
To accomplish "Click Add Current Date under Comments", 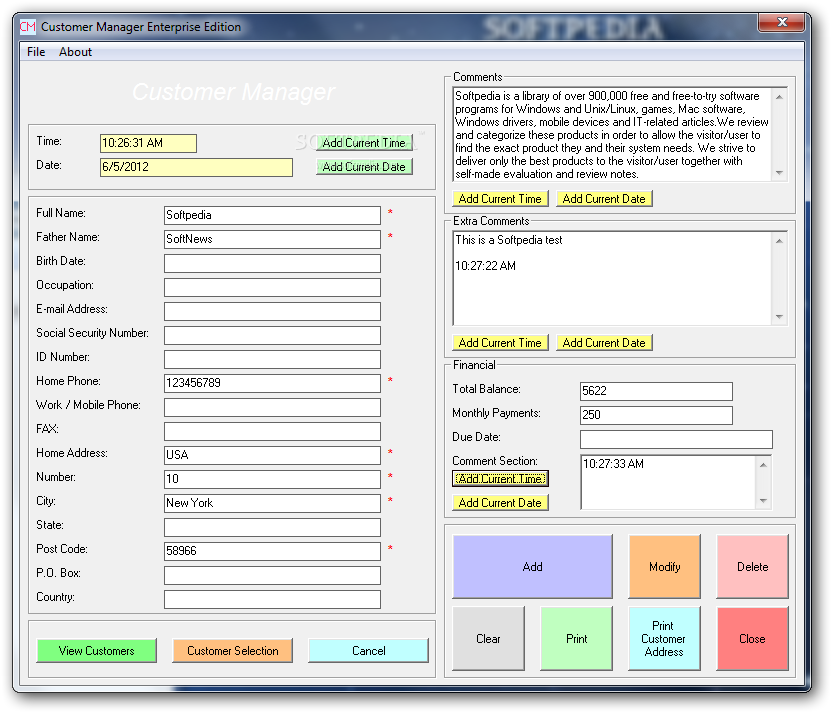I will click(604, 199).
